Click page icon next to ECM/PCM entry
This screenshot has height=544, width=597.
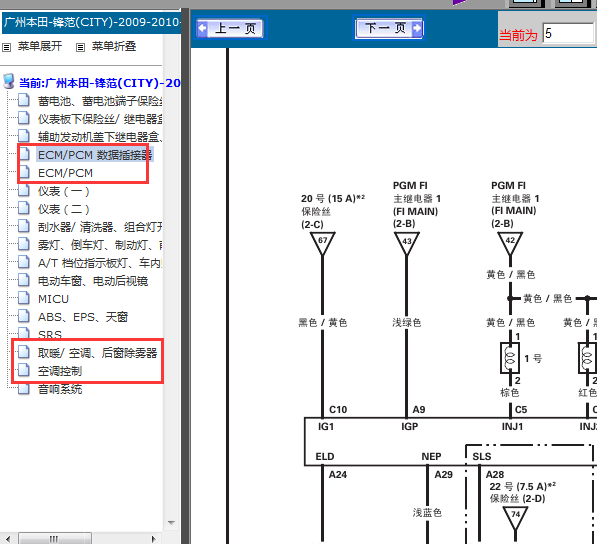[x=24, y=172]
